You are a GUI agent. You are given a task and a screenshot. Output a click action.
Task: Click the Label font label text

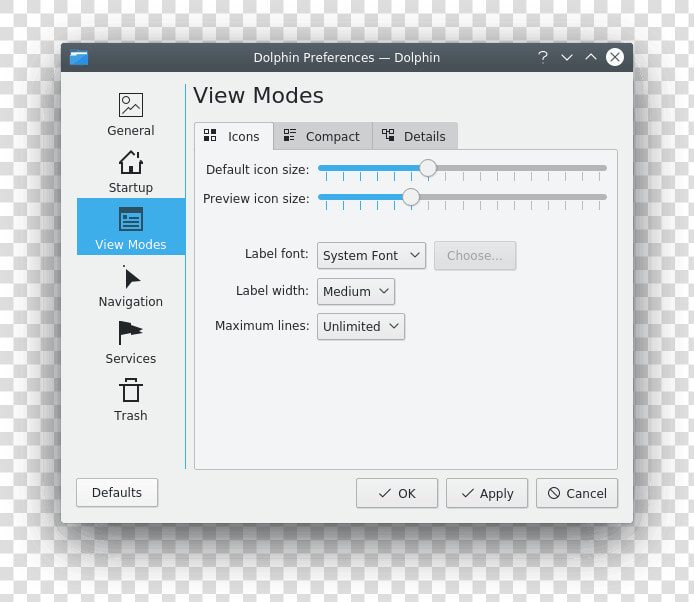click(277, 254)
